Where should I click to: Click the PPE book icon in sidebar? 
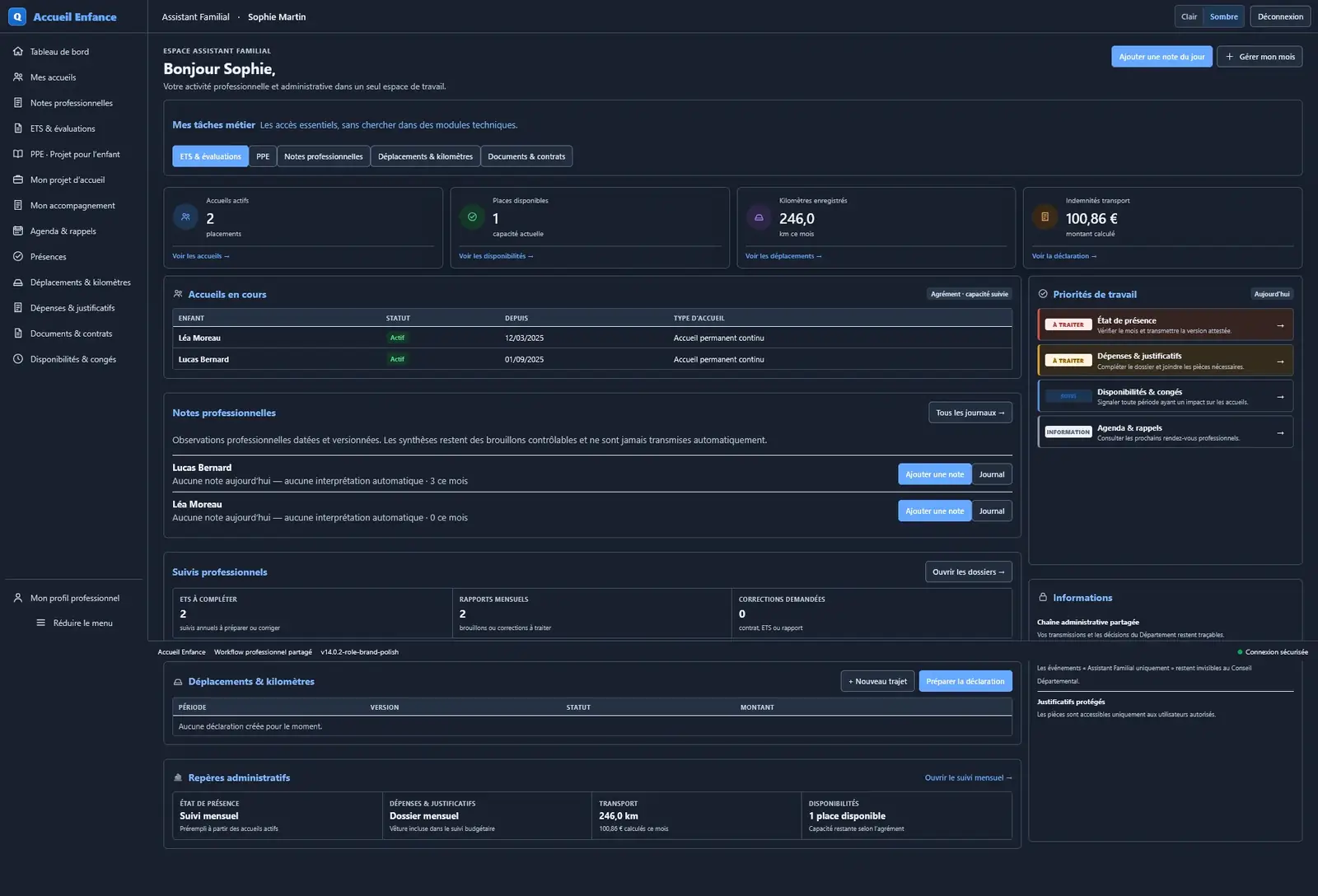[18, 154]
